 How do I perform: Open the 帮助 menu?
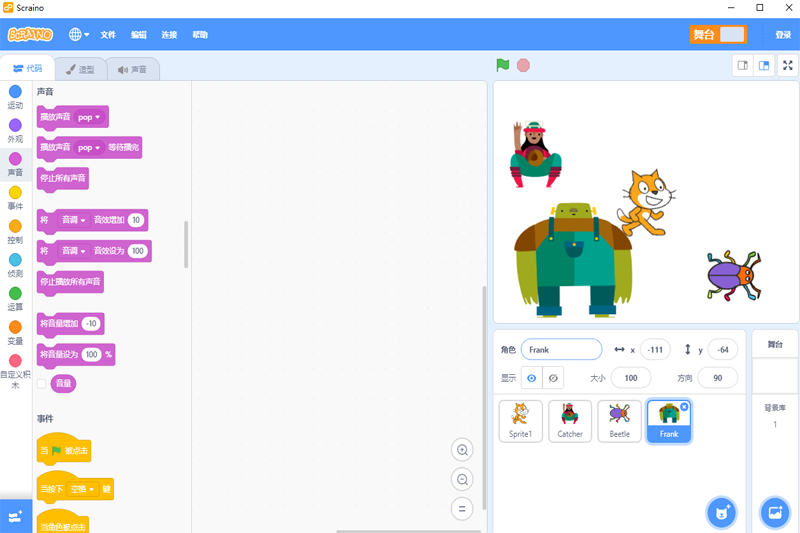point(200,35)
